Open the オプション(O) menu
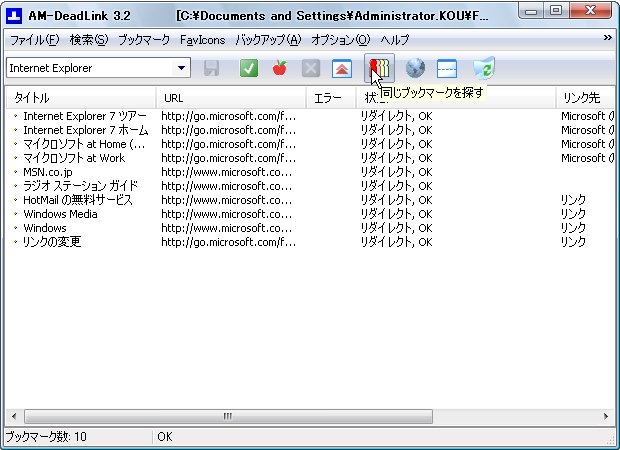This screenshot has width=620, height=450. click(340, 40)
